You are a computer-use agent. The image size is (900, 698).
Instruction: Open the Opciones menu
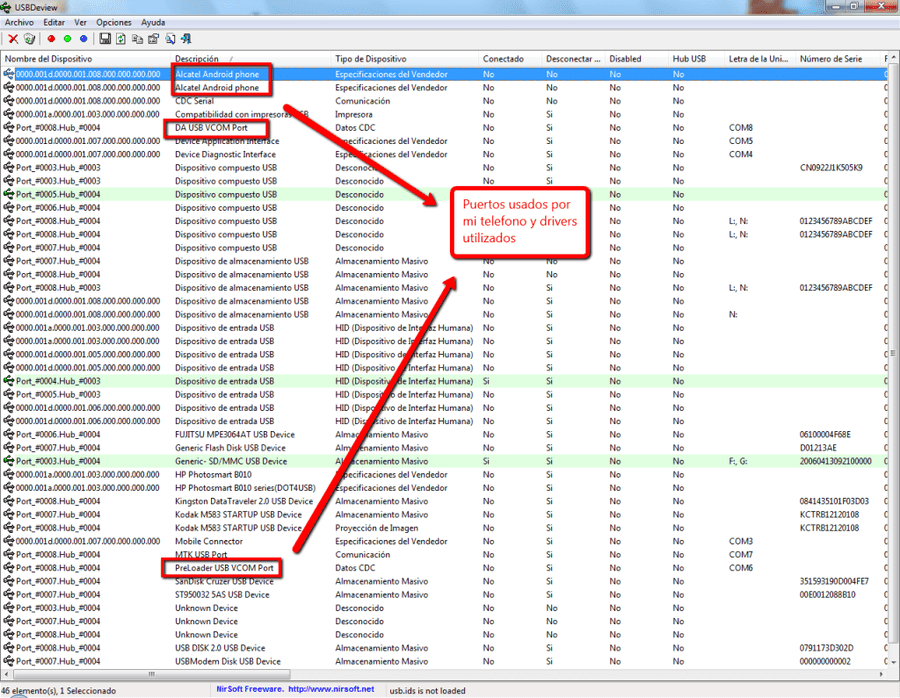(114, 22)
